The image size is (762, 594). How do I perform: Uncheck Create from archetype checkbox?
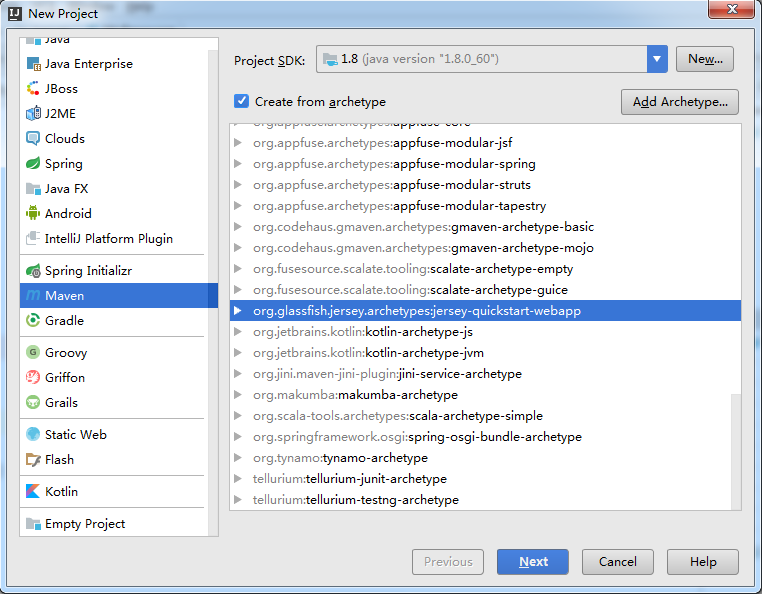pyautogui.click(x=242, y=101)
